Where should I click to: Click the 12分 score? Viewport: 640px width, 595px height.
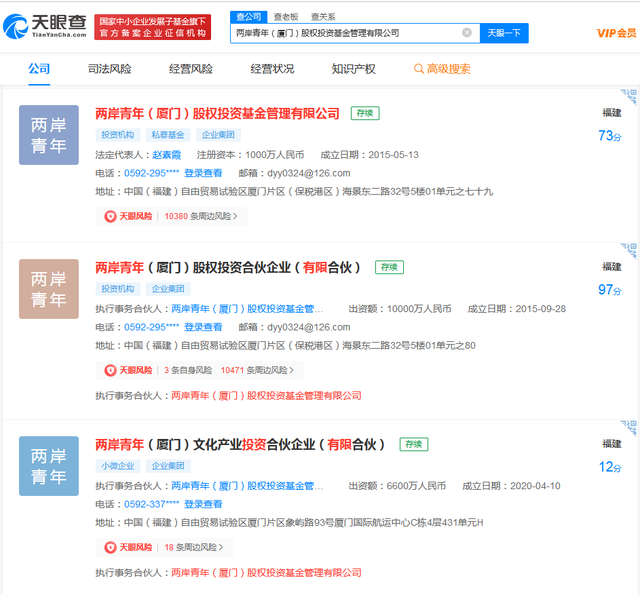tap(610, 466)
